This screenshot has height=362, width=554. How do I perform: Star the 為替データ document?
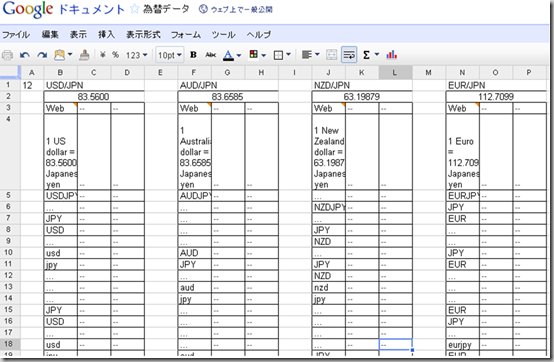[x=134, y=9]
